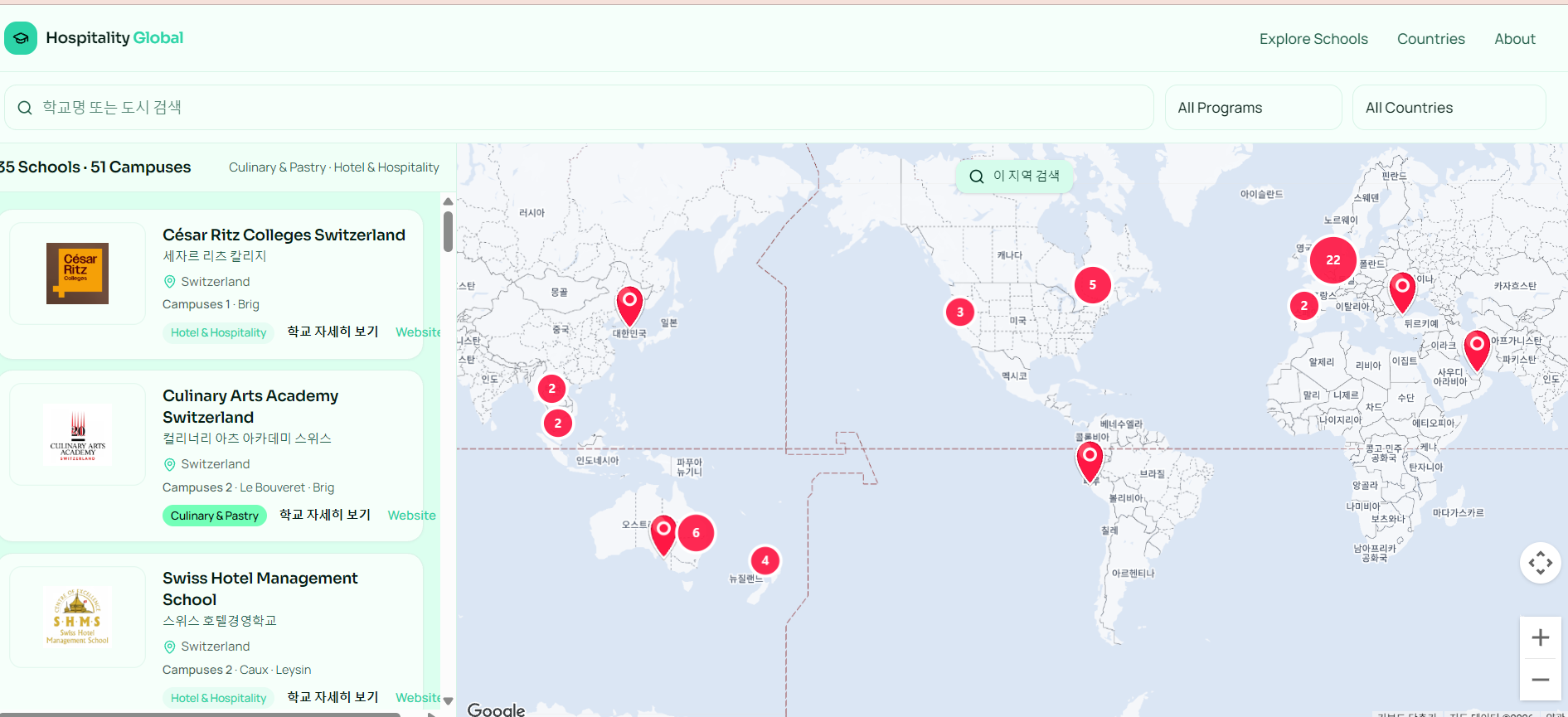The height and width of the screenshot is (717, 1568).
Task: Select the map pin near 사우디아라비아
Action: click(x=1477, y=350)
